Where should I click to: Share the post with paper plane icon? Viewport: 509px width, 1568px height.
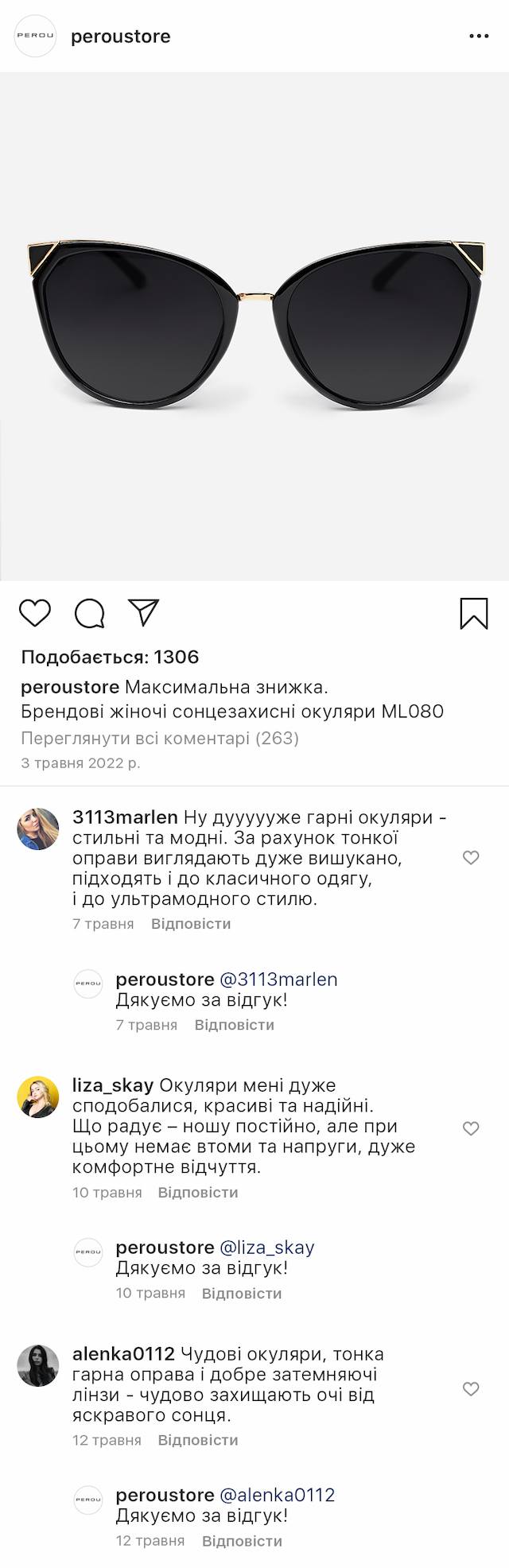click(144, 612)
